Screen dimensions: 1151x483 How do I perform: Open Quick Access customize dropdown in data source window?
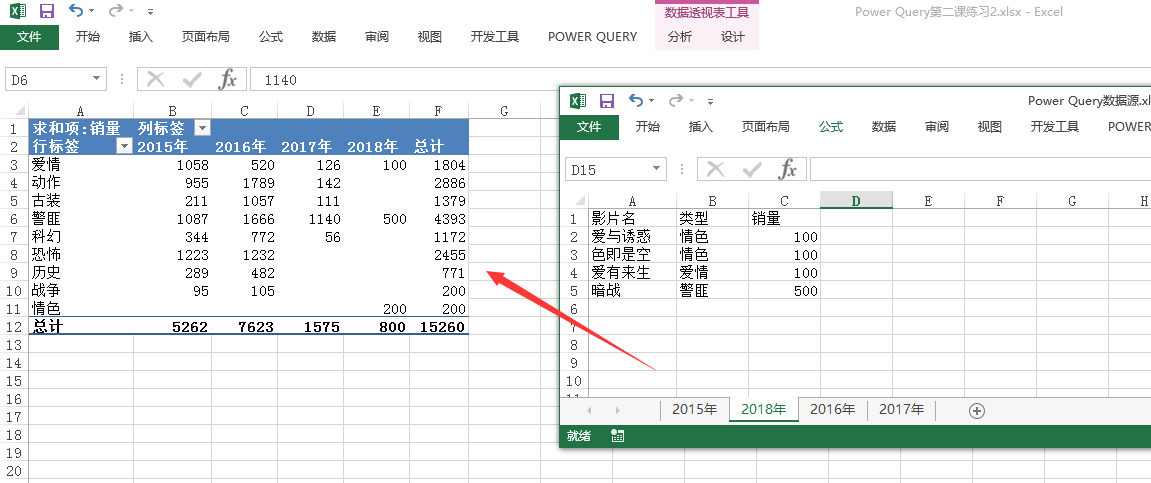(x=711, y=102)
